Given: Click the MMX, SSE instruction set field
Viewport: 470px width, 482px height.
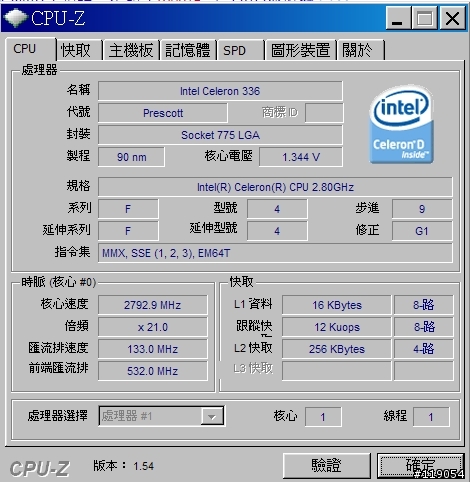Looking at the screenshot, I should click(275, 253).
